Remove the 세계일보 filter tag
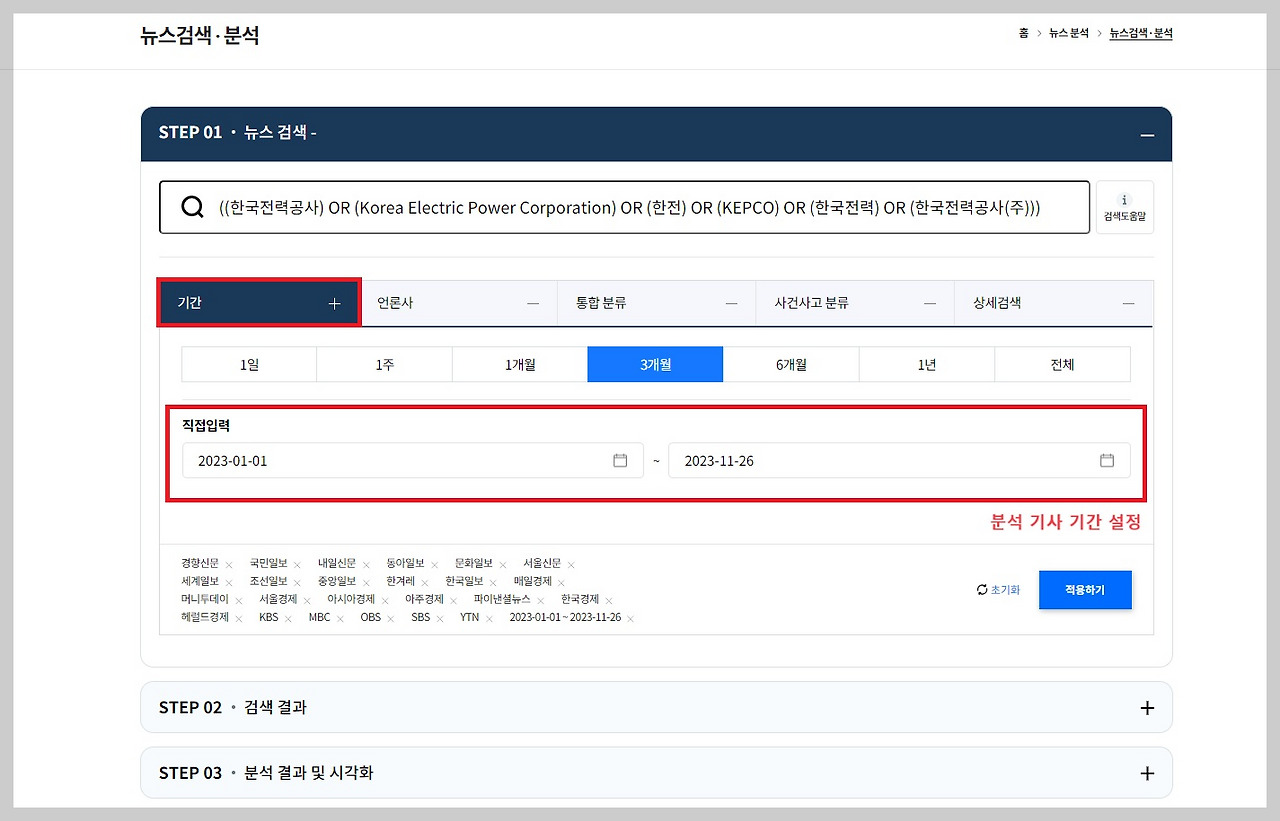The width and height of the screenshot is (1280, 821). 229,583
